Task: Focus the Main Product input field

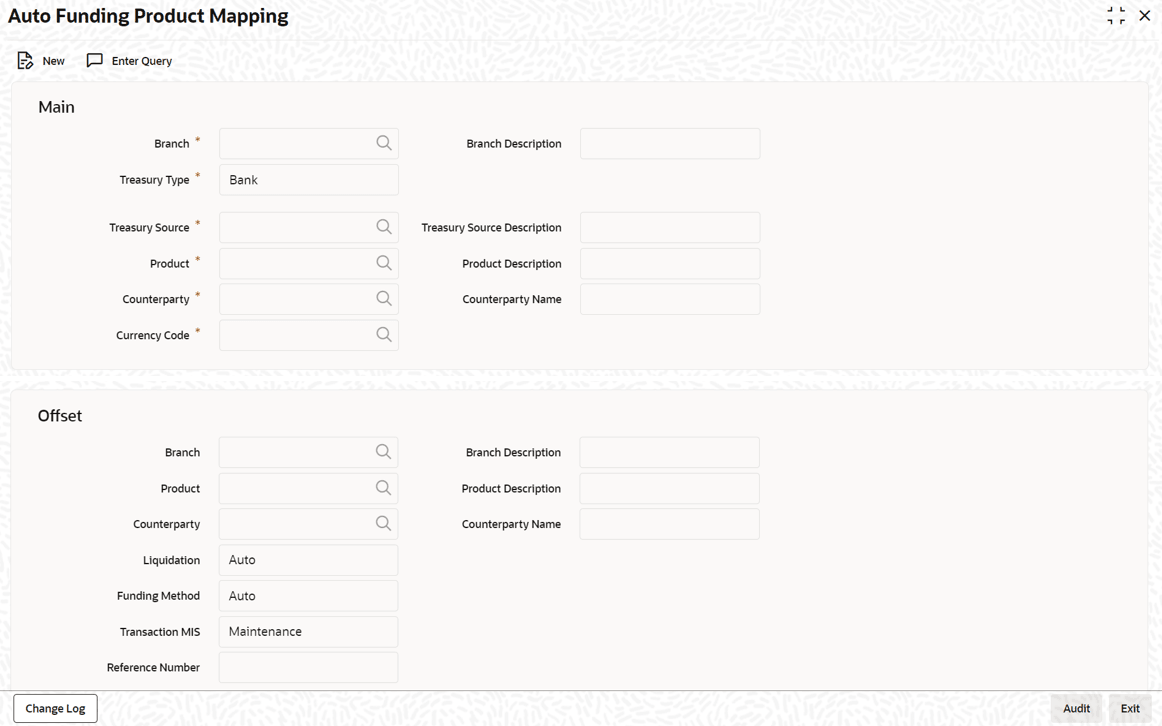Action: [x=309, y=264]
